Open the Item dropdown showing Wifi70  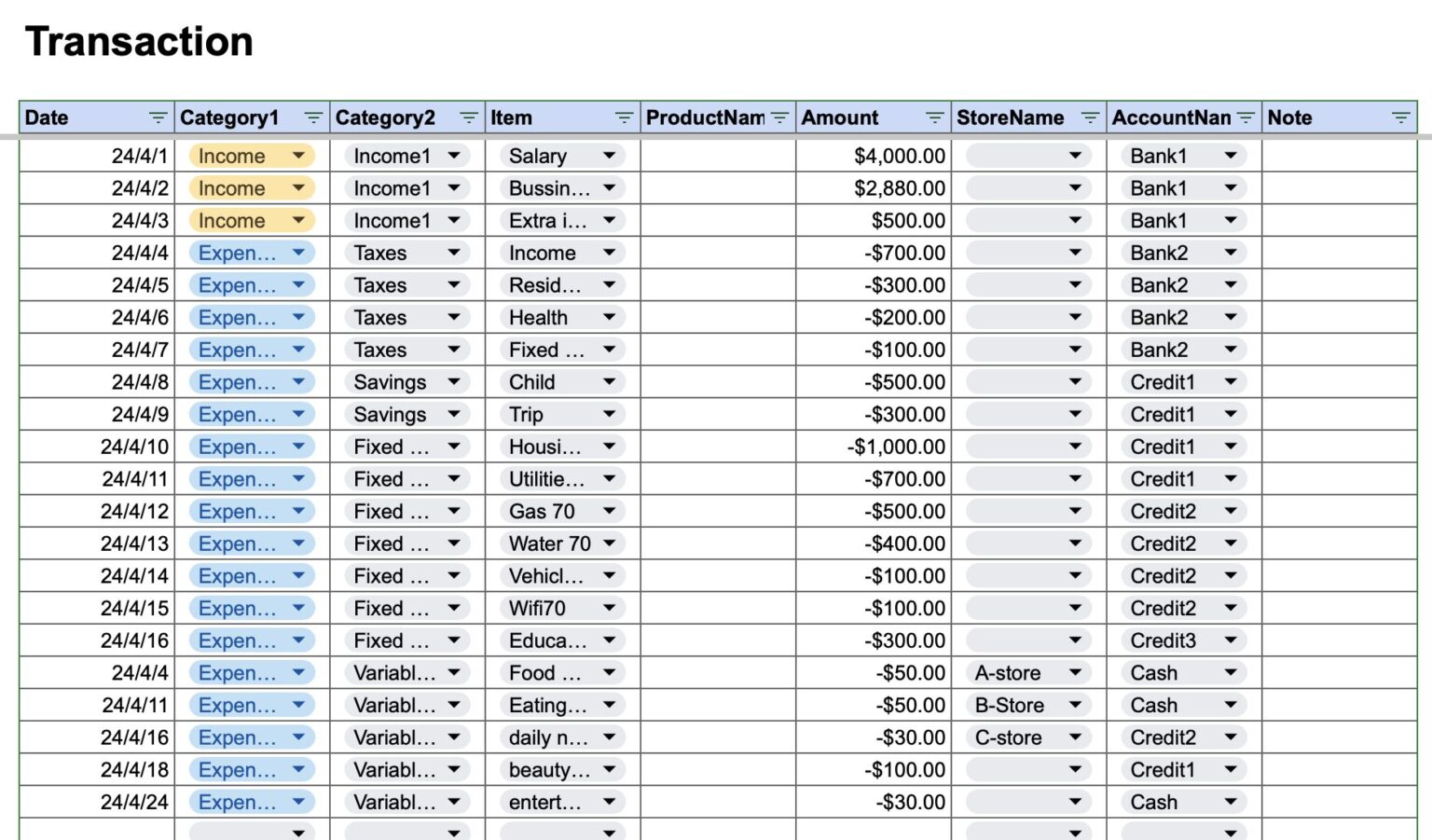[x=612, y=608]
